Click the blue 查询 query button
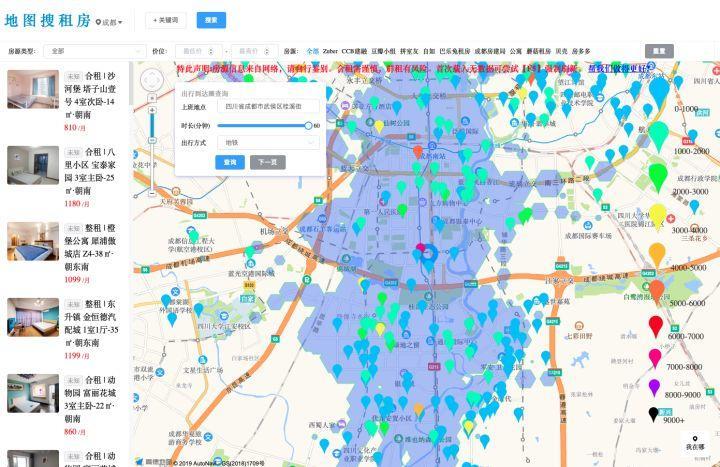 coord(230,162)
